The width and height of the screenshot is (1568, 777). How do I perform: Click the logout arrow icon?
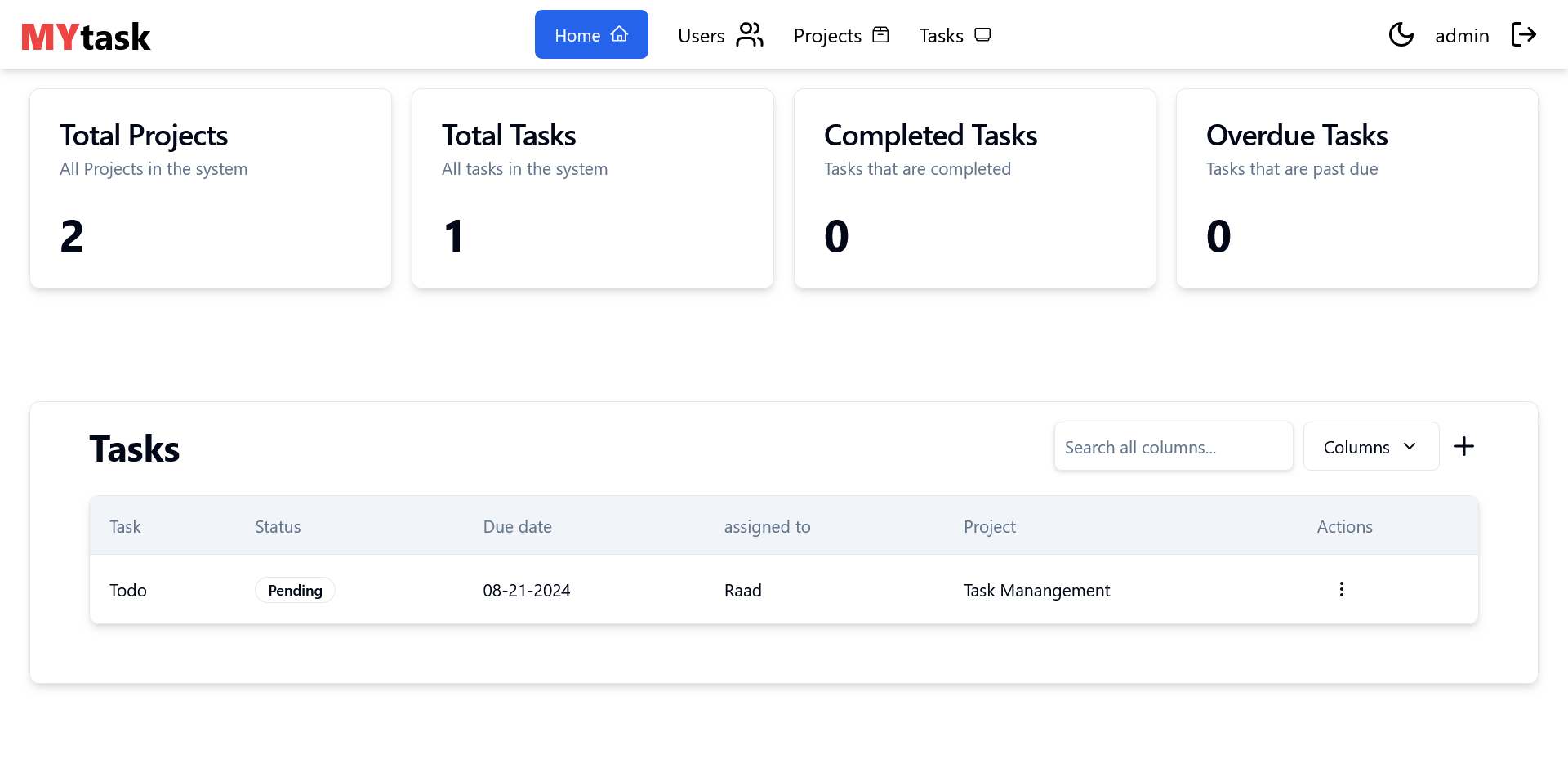1523,35
